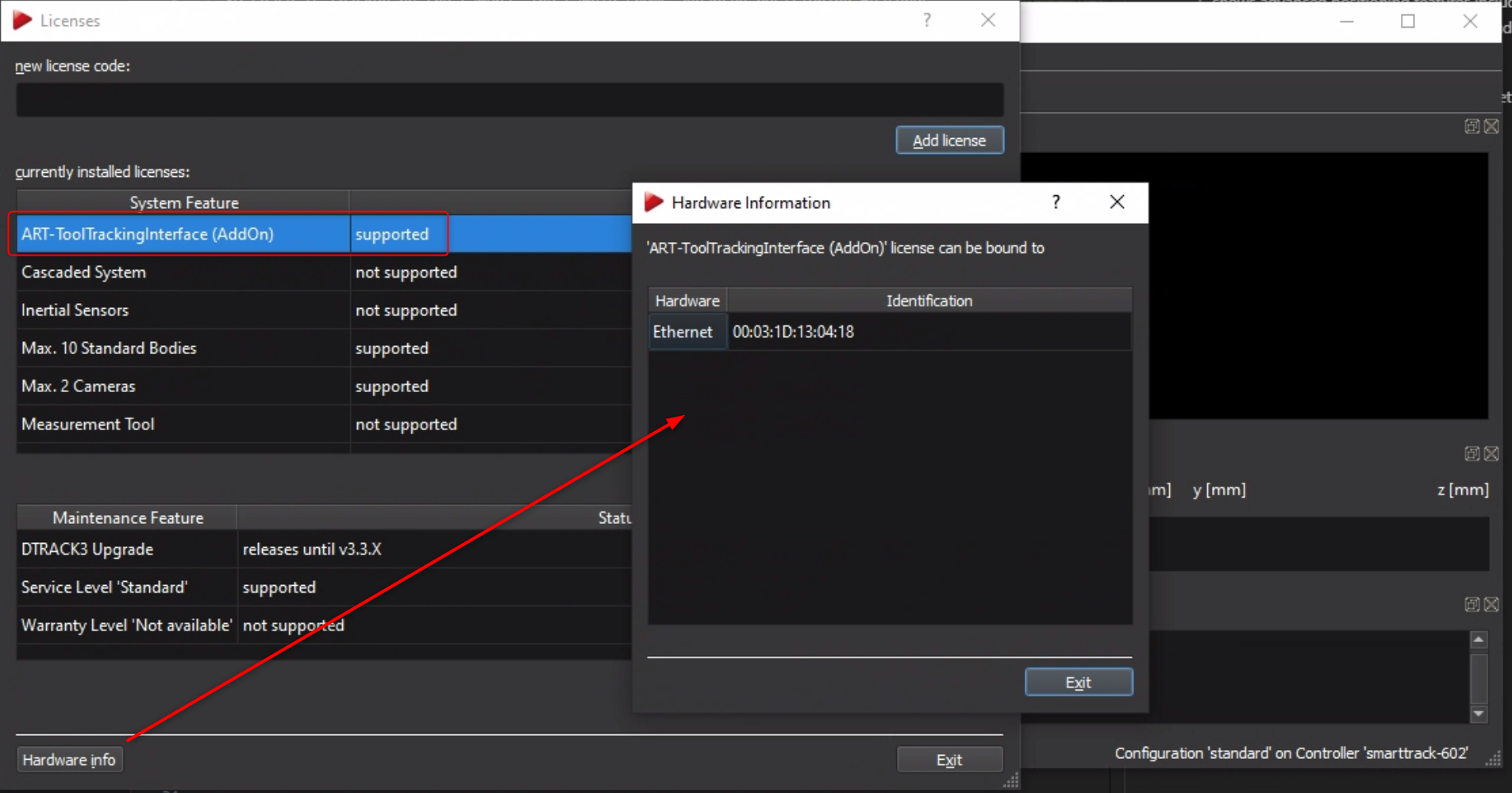
Task: Click the Identification column header
Action: click(x=929, y=301)
